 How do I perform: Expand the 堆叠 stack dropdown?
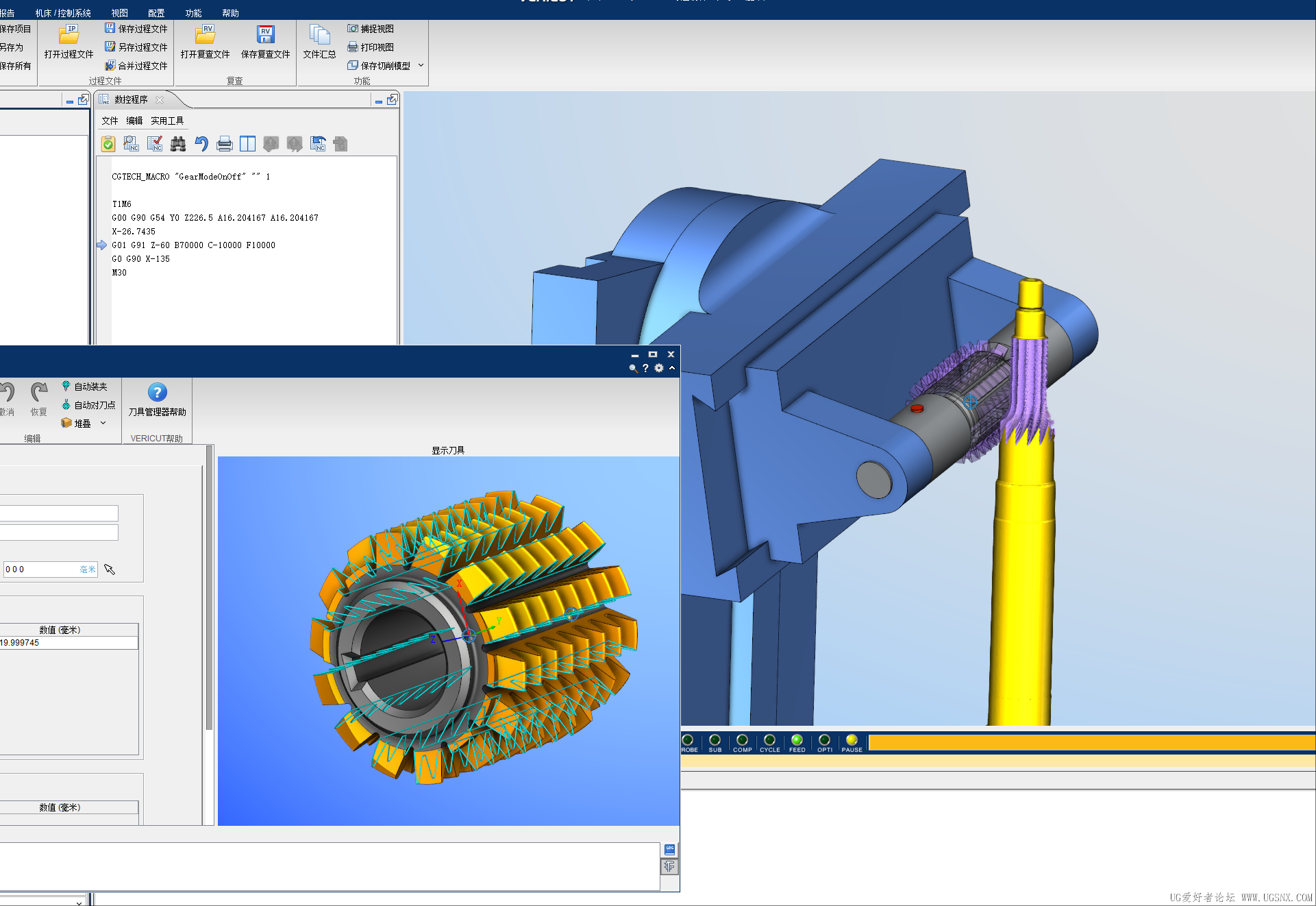pos(103,424)
